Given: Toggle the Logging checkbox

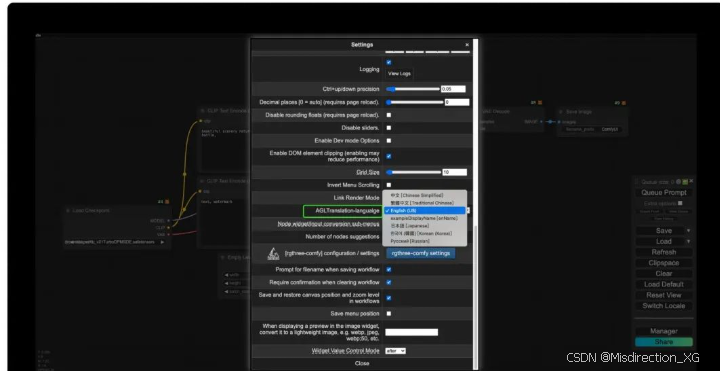Looking at the screenshot, I should (x=389, y=62).
